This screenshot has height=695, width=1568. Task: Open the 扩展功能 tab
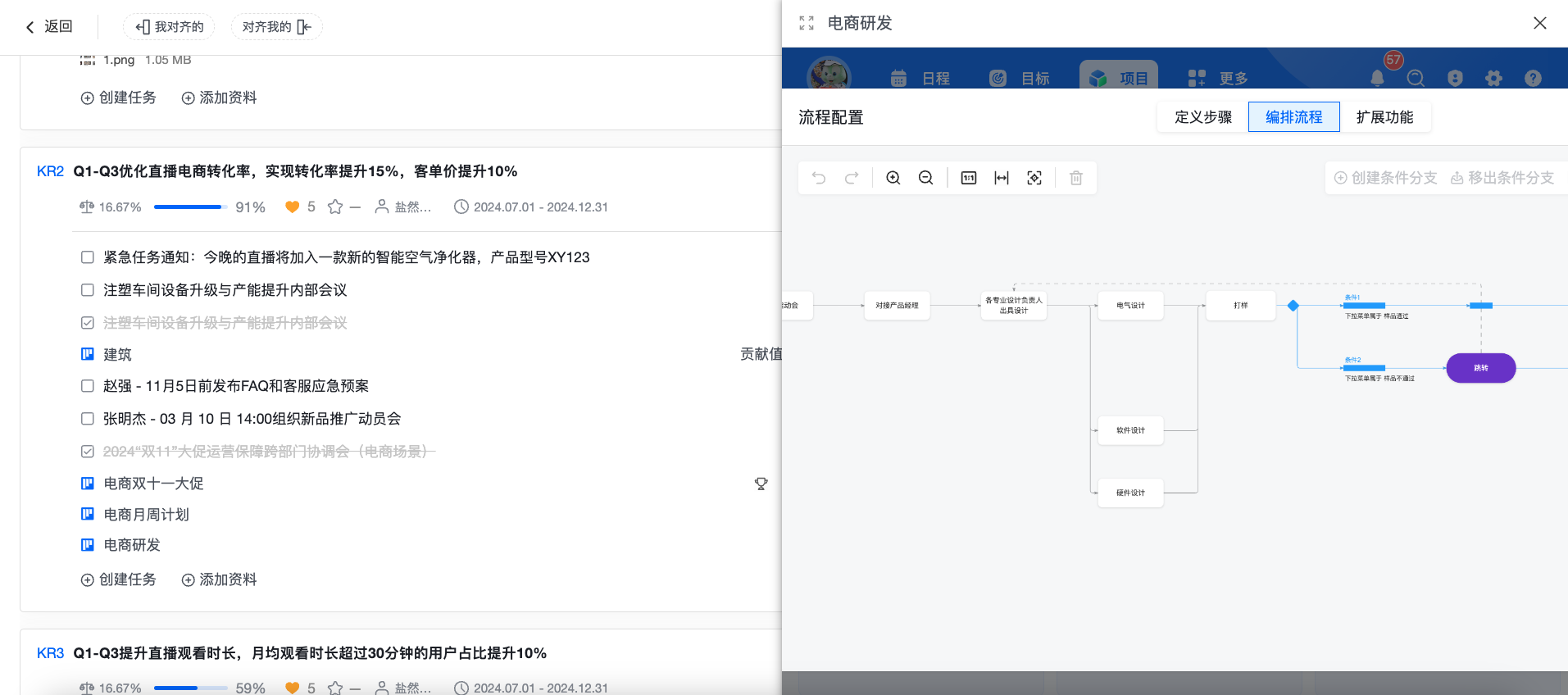[1385, 117]
